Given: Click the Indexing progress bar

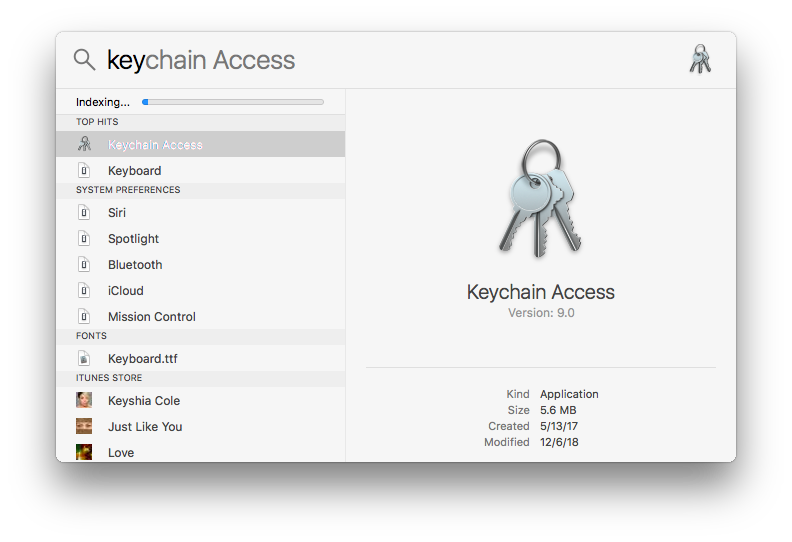Looking at the screenshot, I should (233, 102).
